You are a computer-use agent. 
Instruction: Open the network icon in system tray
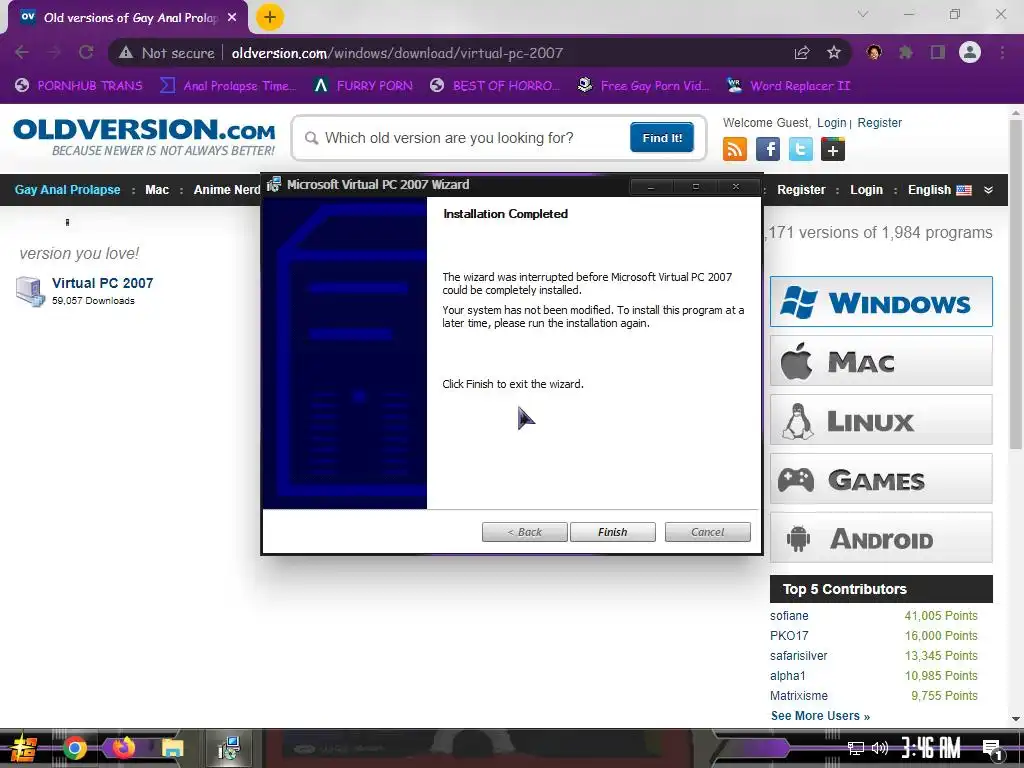856,748
